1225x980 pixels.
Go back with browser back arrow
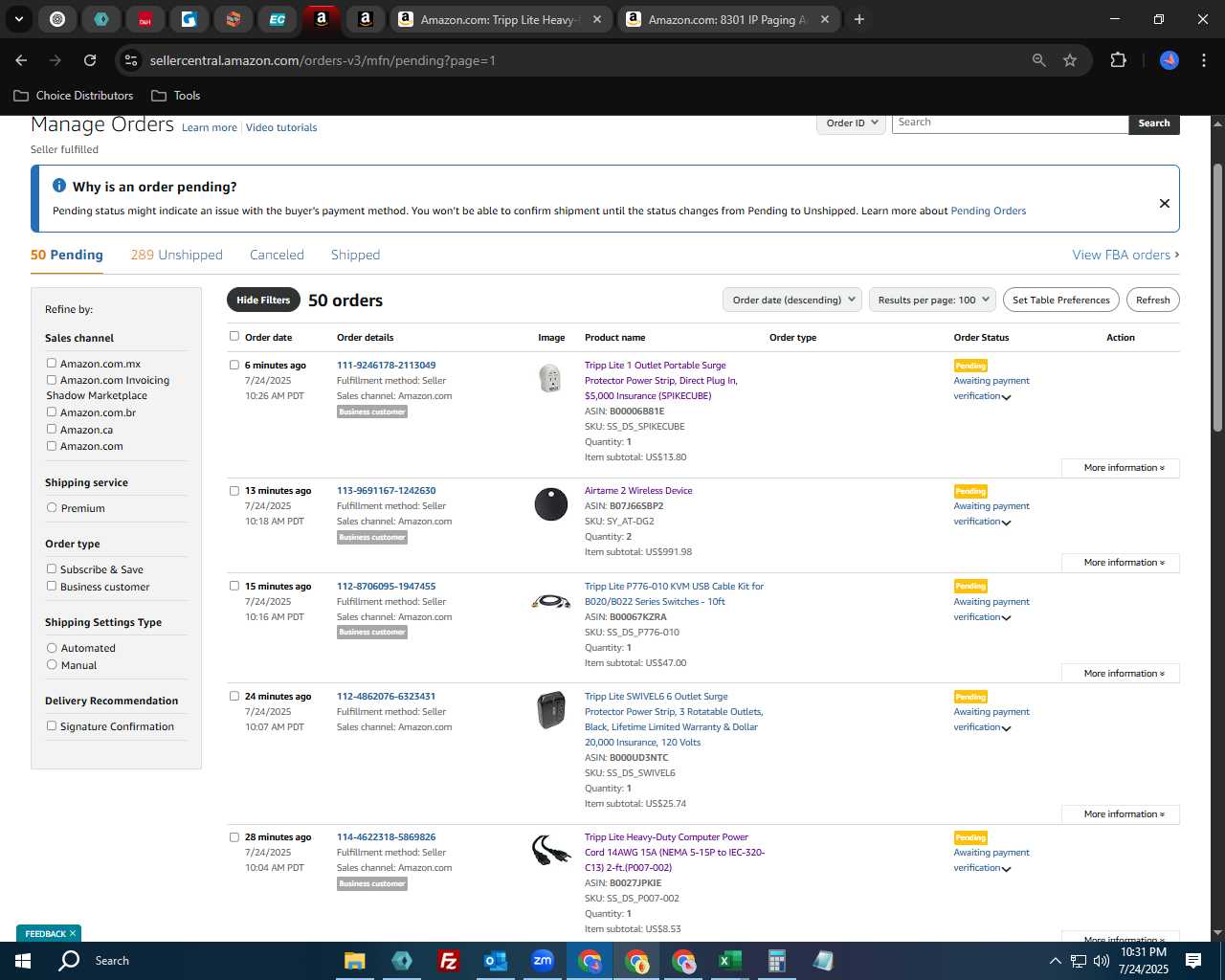coord(21,60)
